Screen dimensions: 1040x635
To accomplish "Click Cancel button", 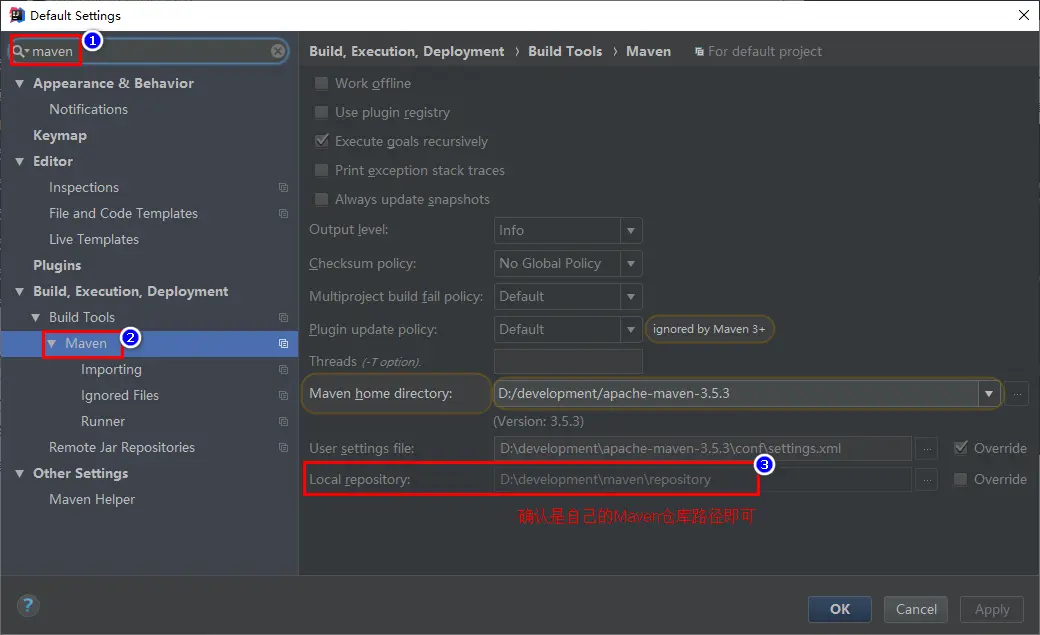I will click(x=916, y=609).
